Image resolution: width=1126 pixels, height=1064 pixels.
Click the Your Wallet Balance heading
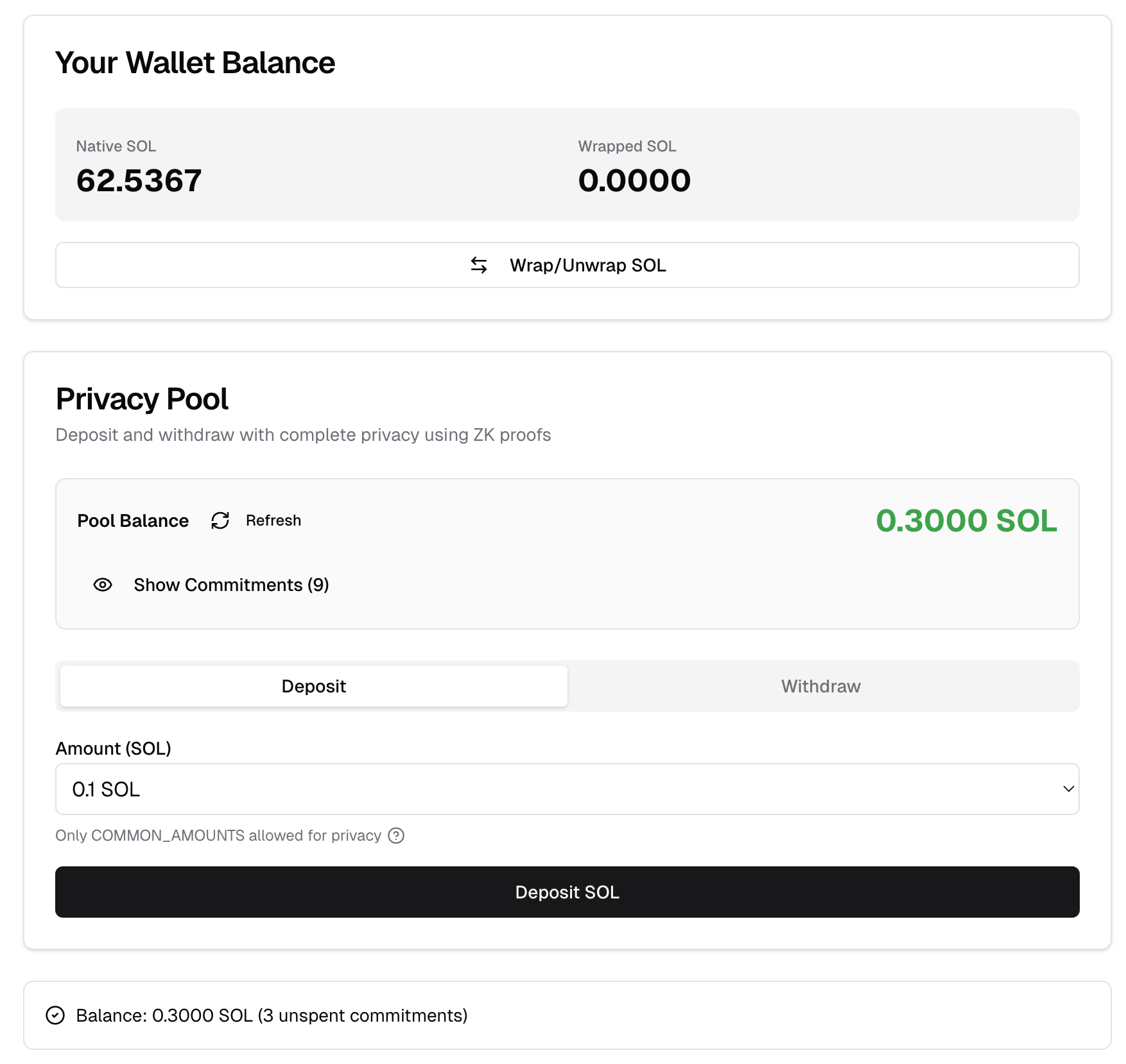[195, 63]
